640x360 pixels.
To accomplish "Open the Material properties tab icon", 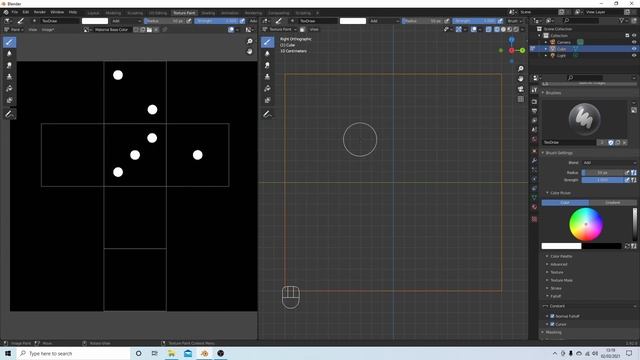I will click(534, 207).
